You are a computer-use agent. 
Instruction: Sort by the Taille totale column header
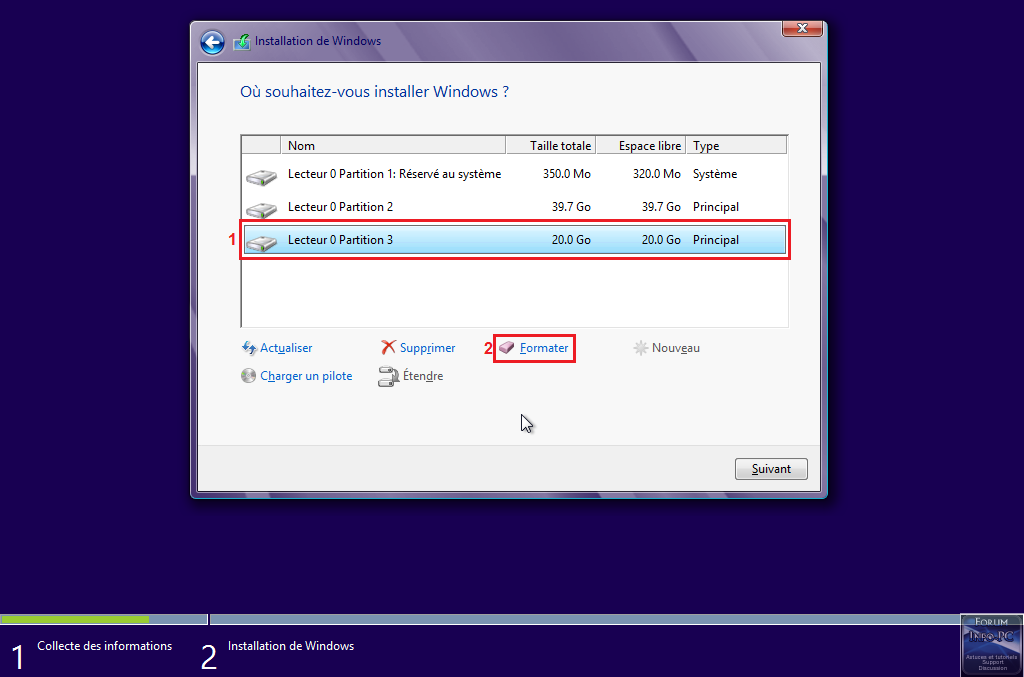(551, 145)
